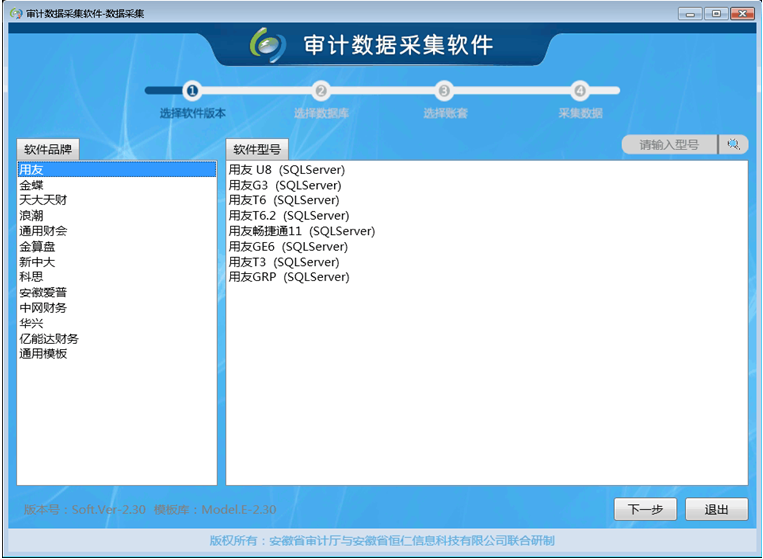Select step 2 circle marker
This screenshot has width=763, height=559.
321,91
